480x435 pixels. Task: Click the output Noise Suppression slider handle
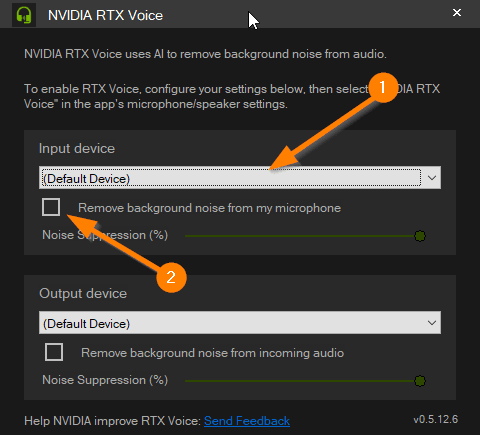tap(420, 381)
